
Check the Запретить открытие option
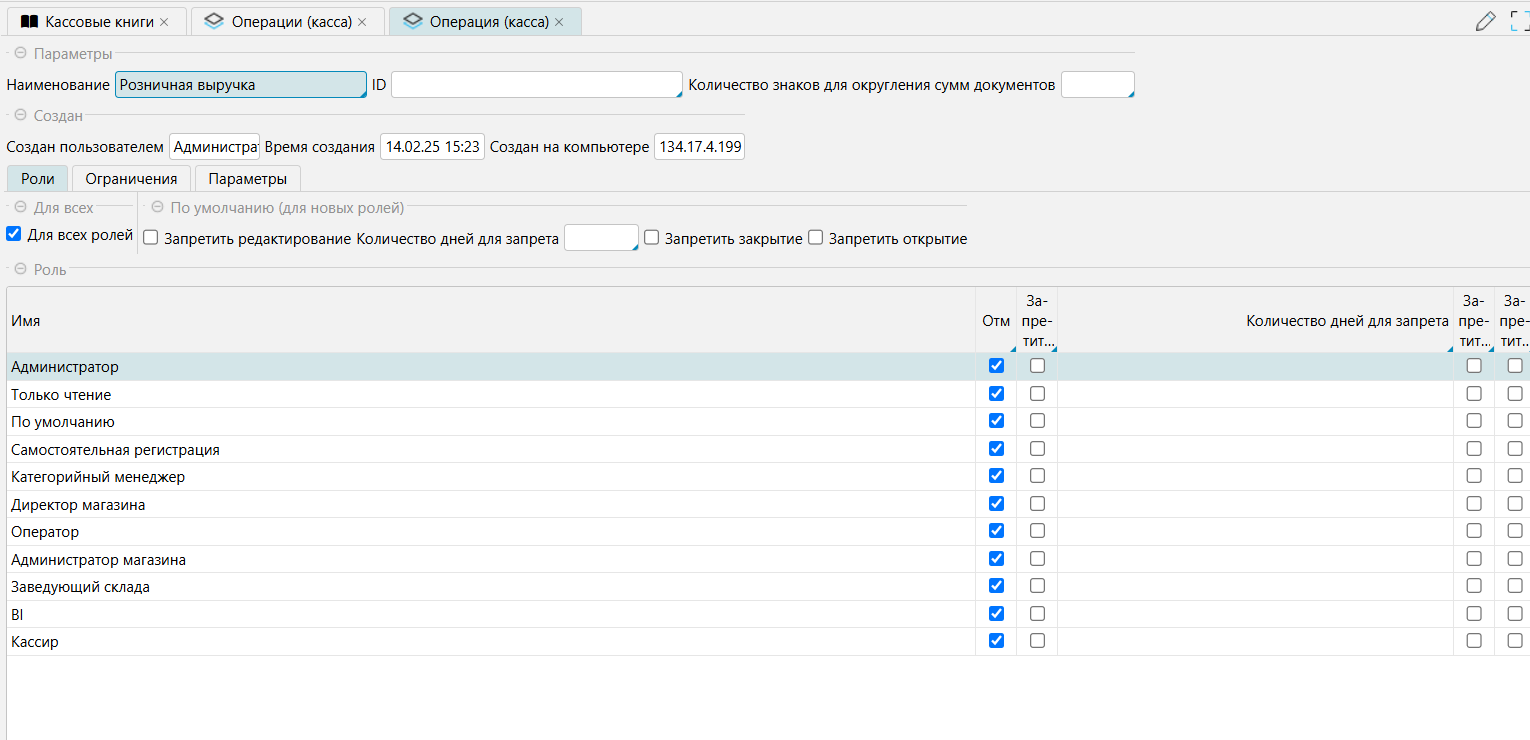(x=816, y=238)
